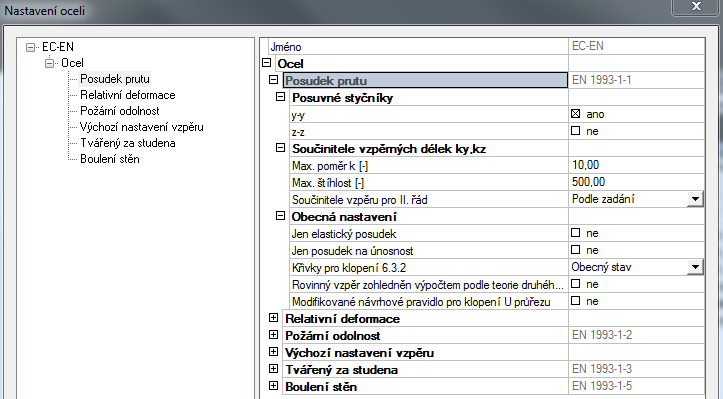723x399 pixels.
Task: Toggle Modifikované návrhové pravidlo U průřezu checkbox
Action: pos(575,301)
